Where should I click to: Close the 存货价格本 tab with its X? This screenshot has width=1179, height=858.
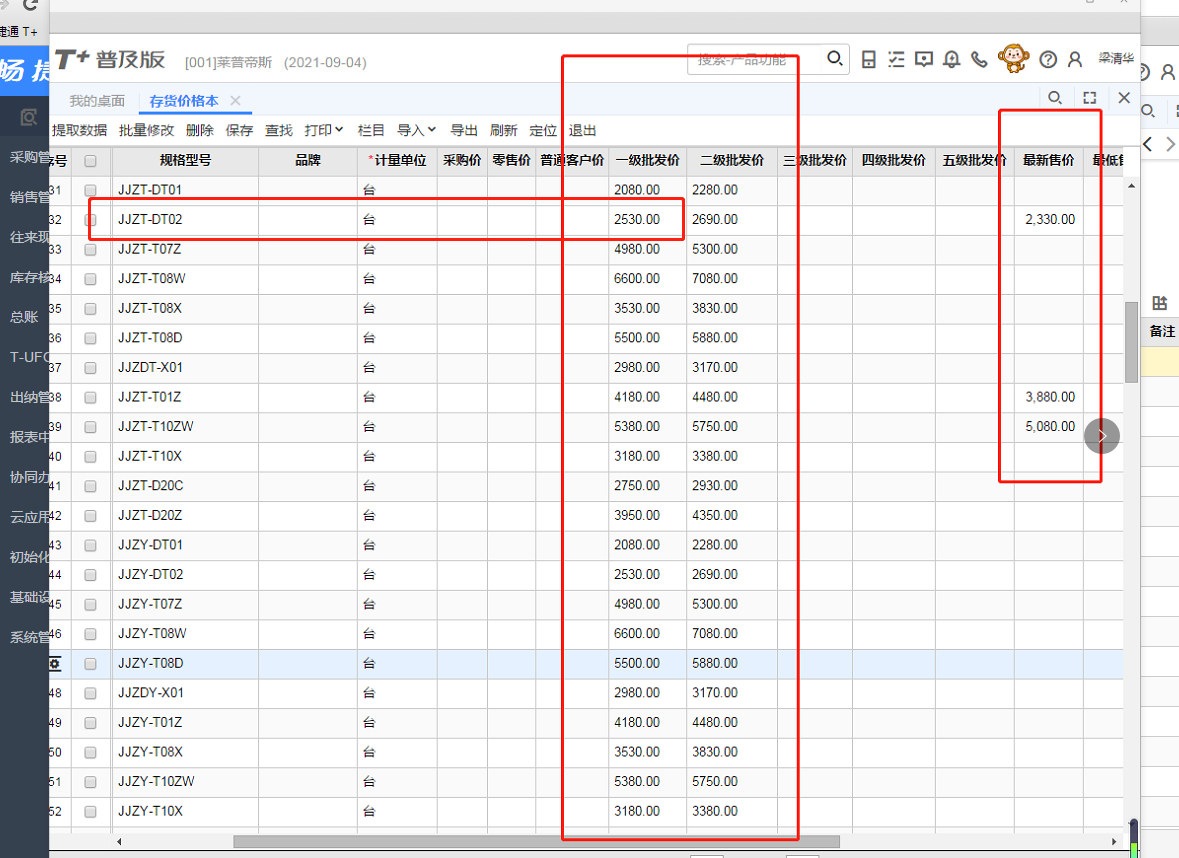click(235, 100)
